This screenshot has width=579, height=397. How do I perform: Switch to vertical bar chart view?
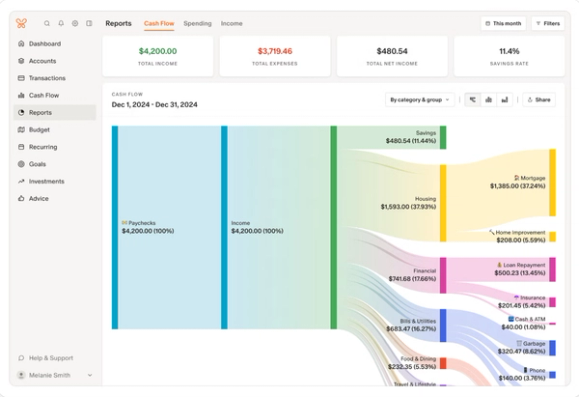pyautogui.click(x=489, y=100)
